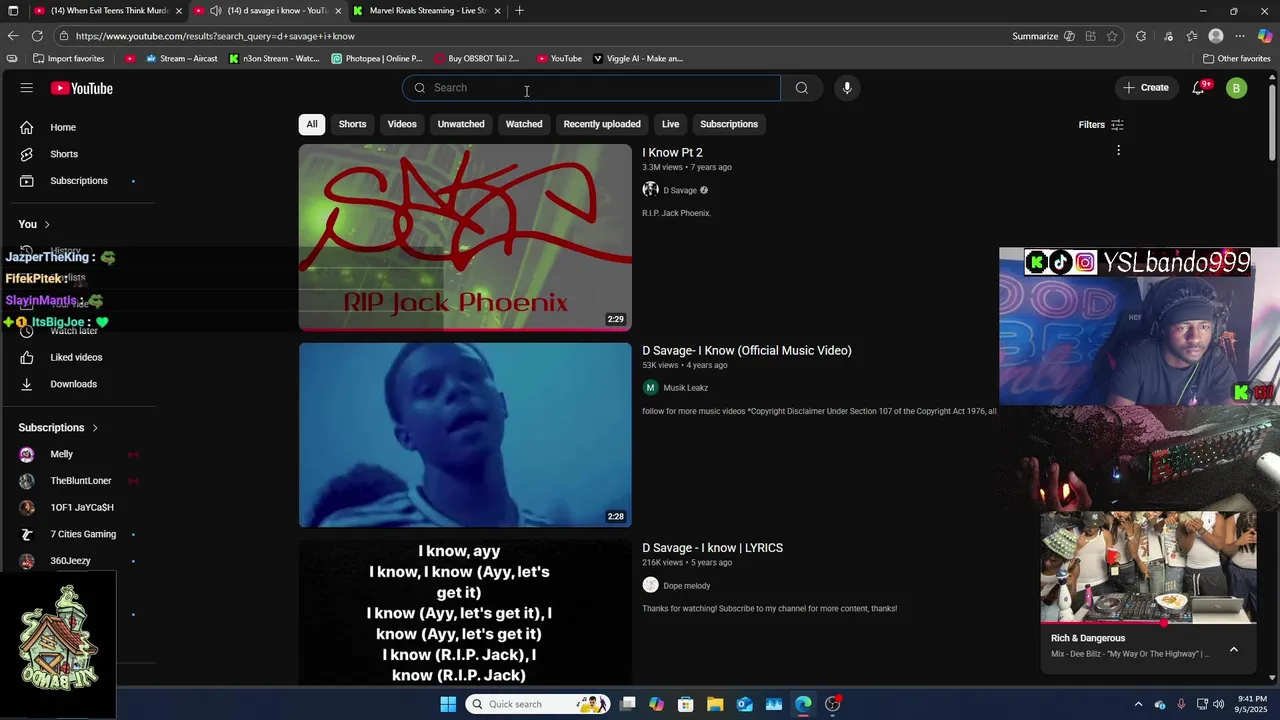Select the Unwatched filter chip
Screen dimensions: 1280x720
click(461, 124)
